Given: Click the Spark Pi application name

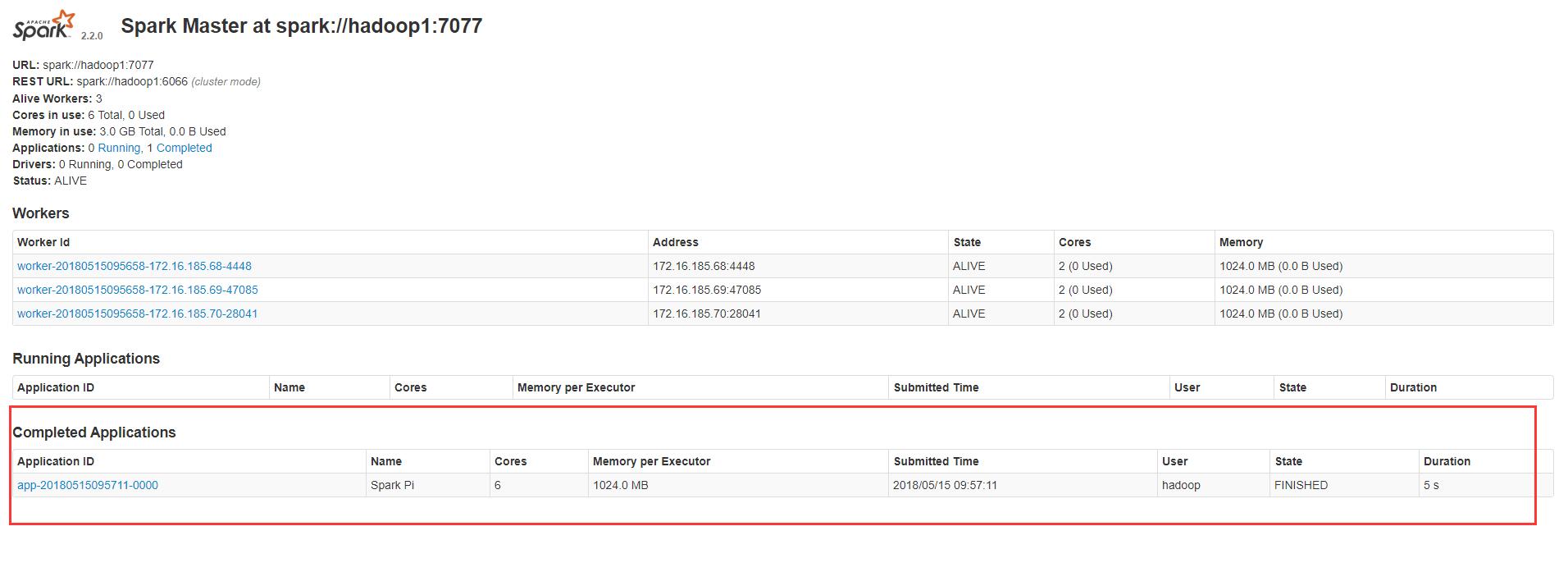Looking at the screenshot, I should click(x=392, y=485).
